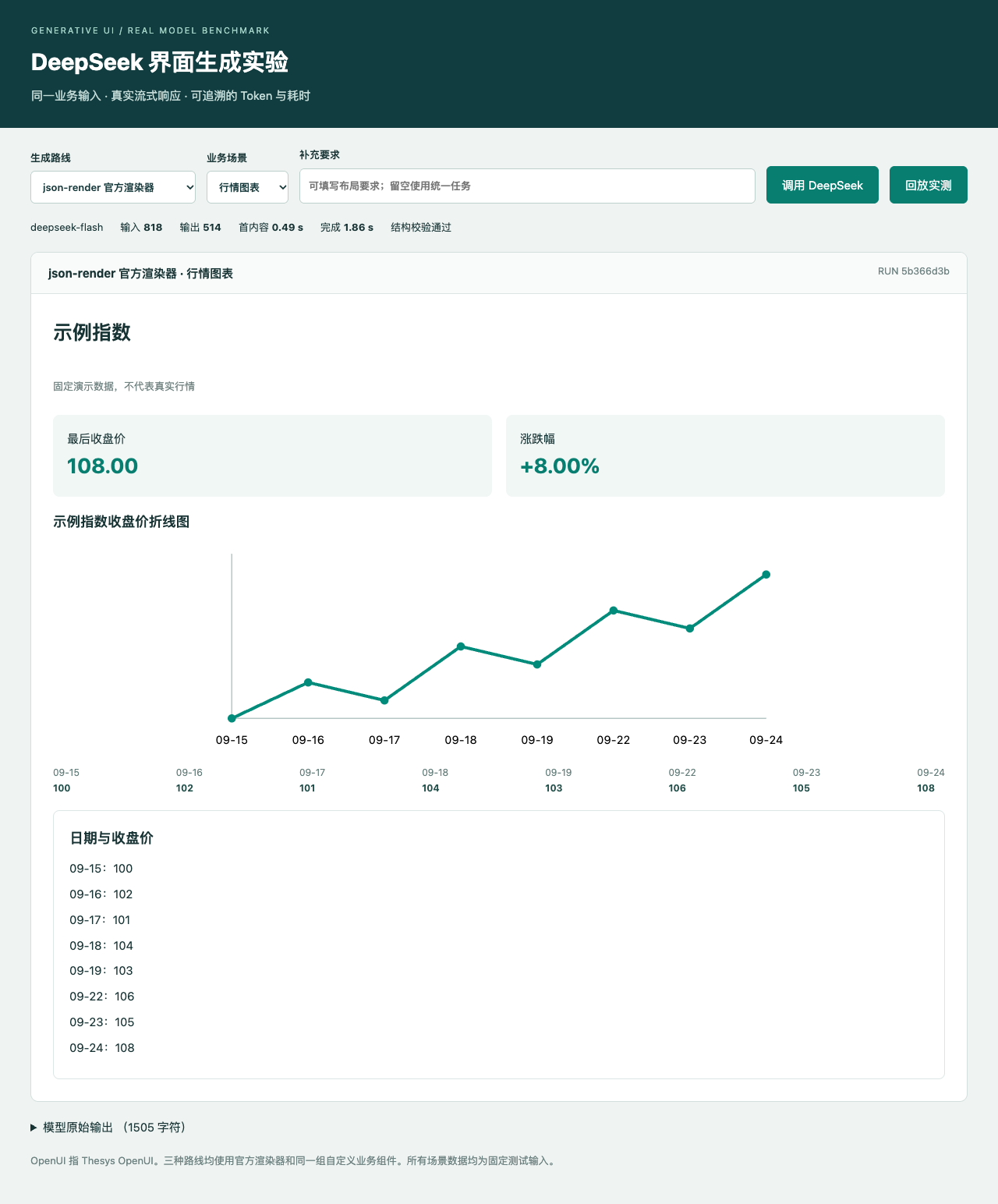The height and width of the screenshot is (1204, 998).
Task: Click the "+8.00%" change value
Action: [x=560, y=466]
